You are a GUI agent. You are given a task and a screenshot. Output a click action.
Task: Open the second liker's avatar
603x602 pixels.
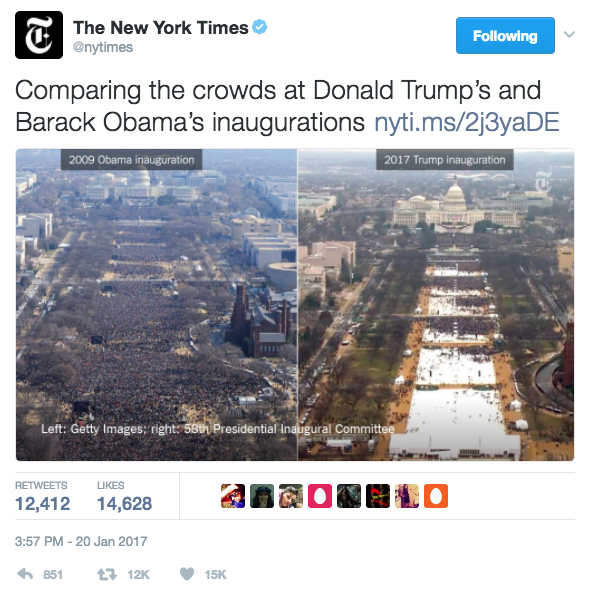262,496
